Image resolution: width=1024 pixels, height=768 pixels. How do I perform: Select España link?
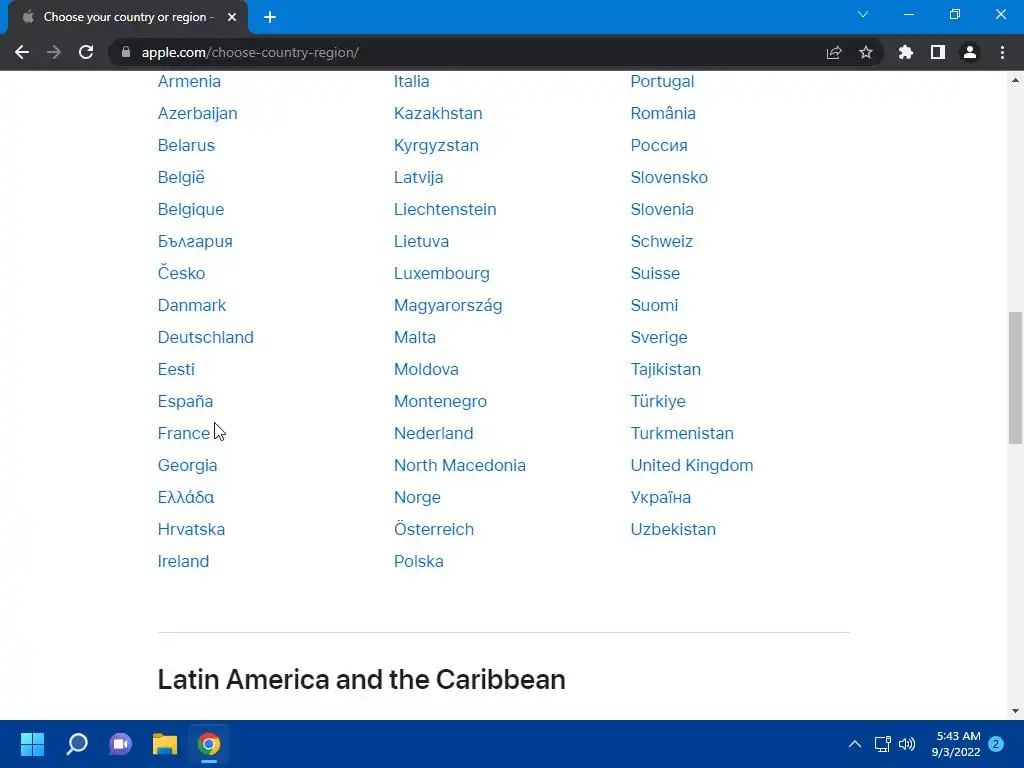click(x=185, y=401)
